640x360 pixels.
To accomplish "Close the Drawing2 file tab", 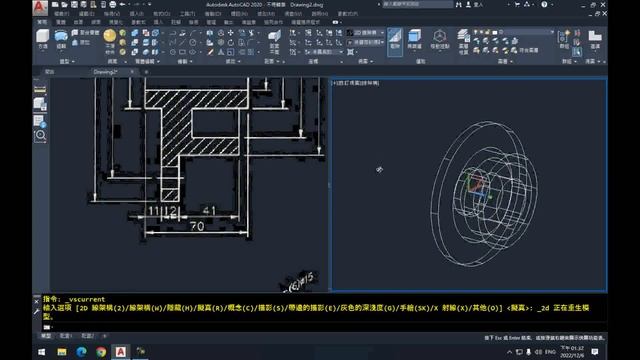I will tap(132, 72).
